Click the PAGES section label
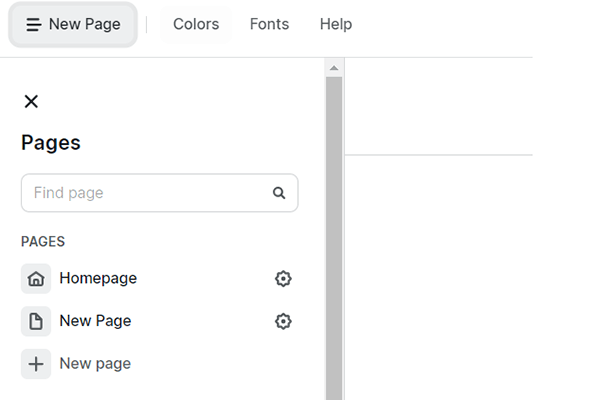Viewport: 616px width, 400px height. tap(43, 242)
